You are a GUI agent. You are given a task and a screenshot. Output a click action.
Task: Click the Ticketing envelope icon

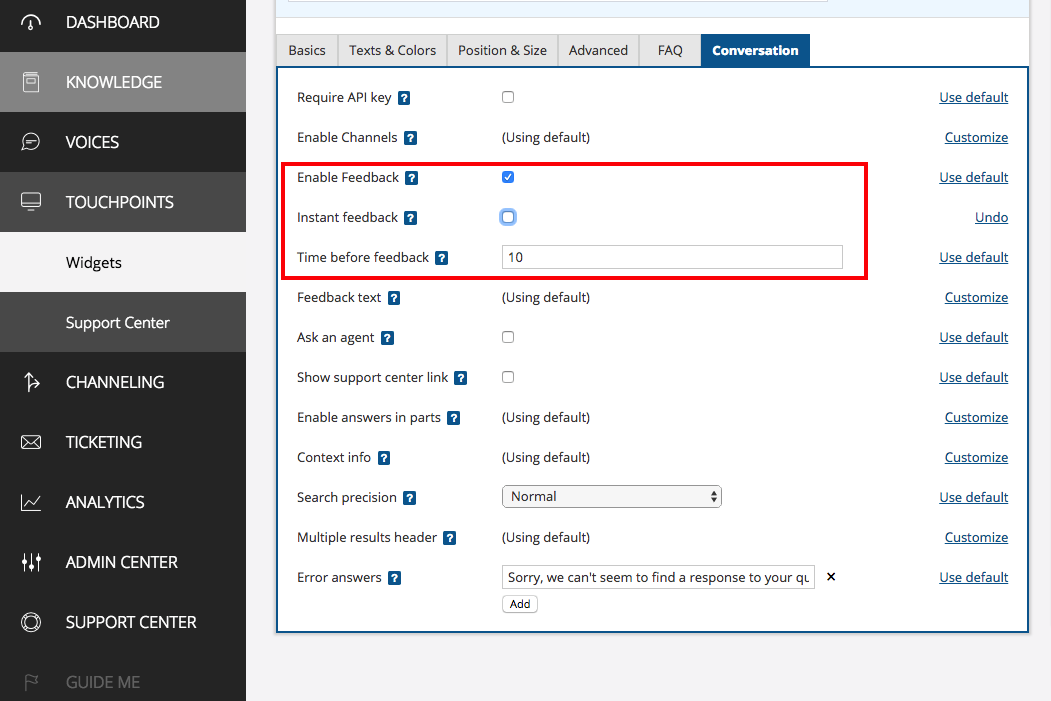(31, 442)
